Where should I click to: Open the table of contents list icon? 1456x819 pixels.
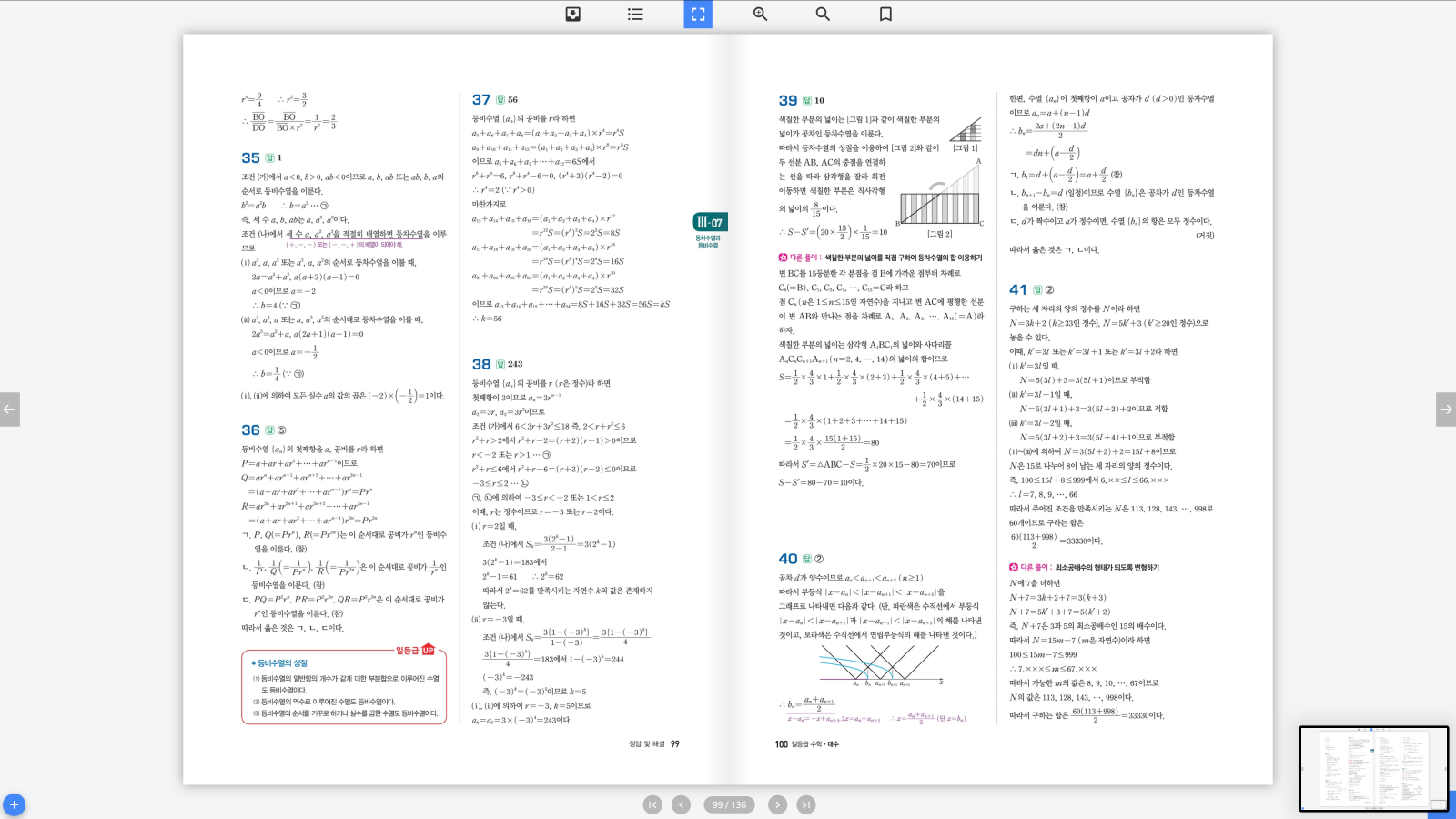click(634, 14)
